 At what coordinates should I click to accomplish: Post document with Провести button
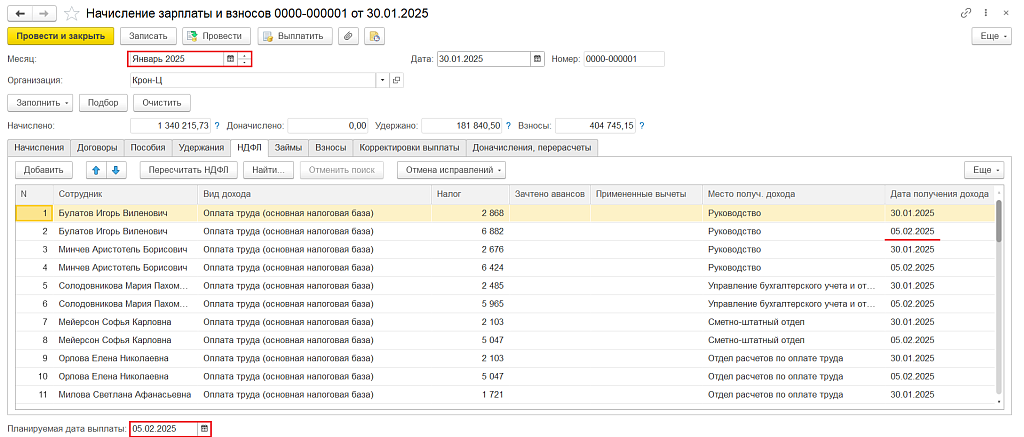(216, 37)
